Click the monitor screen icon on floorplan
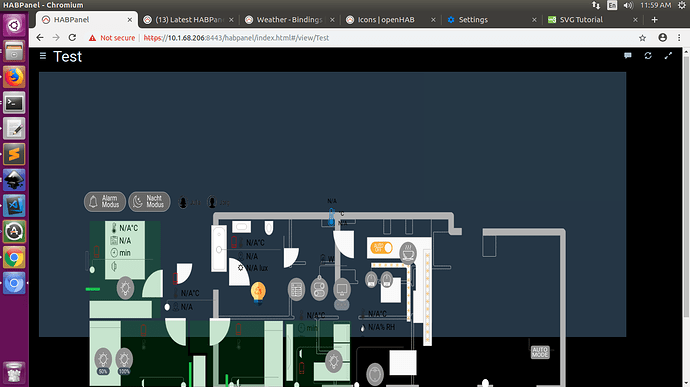Screen dimensions: 690x387 coord(341,290)
